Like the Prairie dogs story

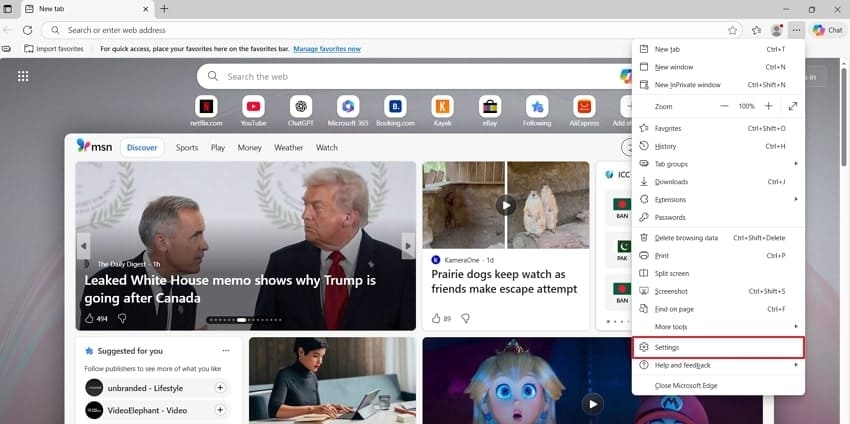click(x=436, y=319)
